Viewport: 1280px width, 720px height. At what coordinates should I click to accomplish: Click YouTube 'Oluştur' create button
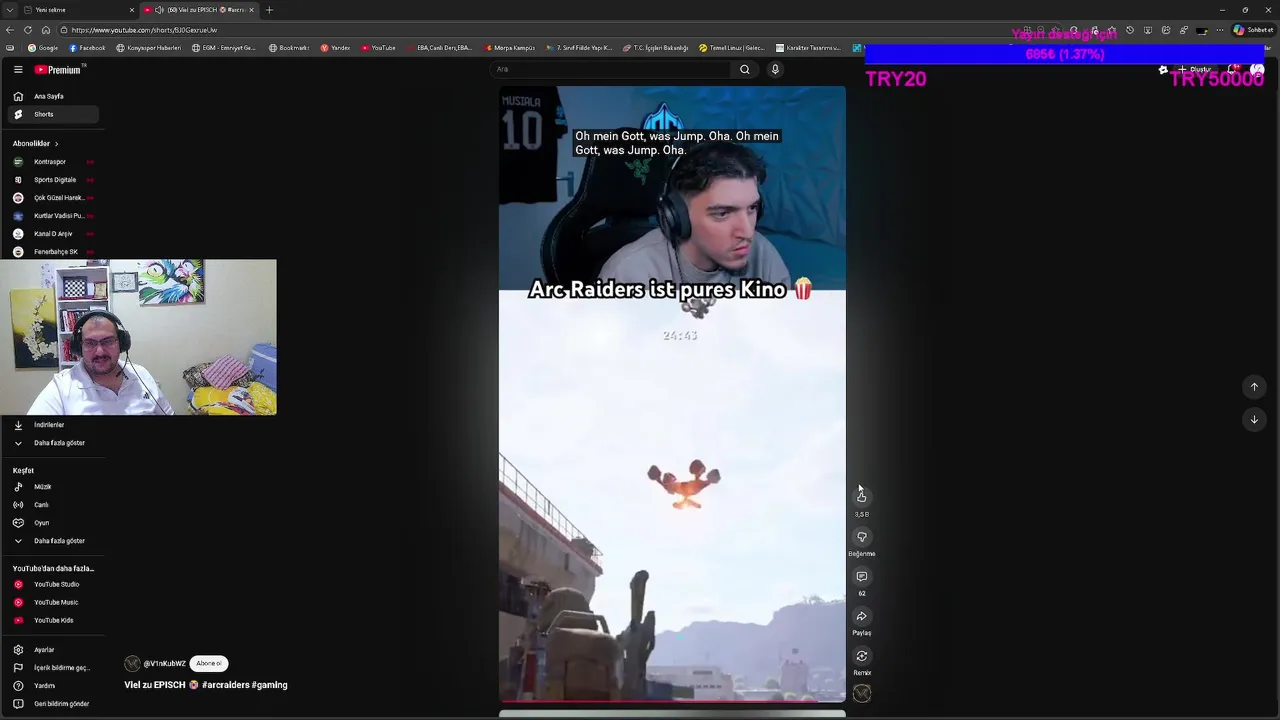pyautogui.click(x=1195, y=69)
